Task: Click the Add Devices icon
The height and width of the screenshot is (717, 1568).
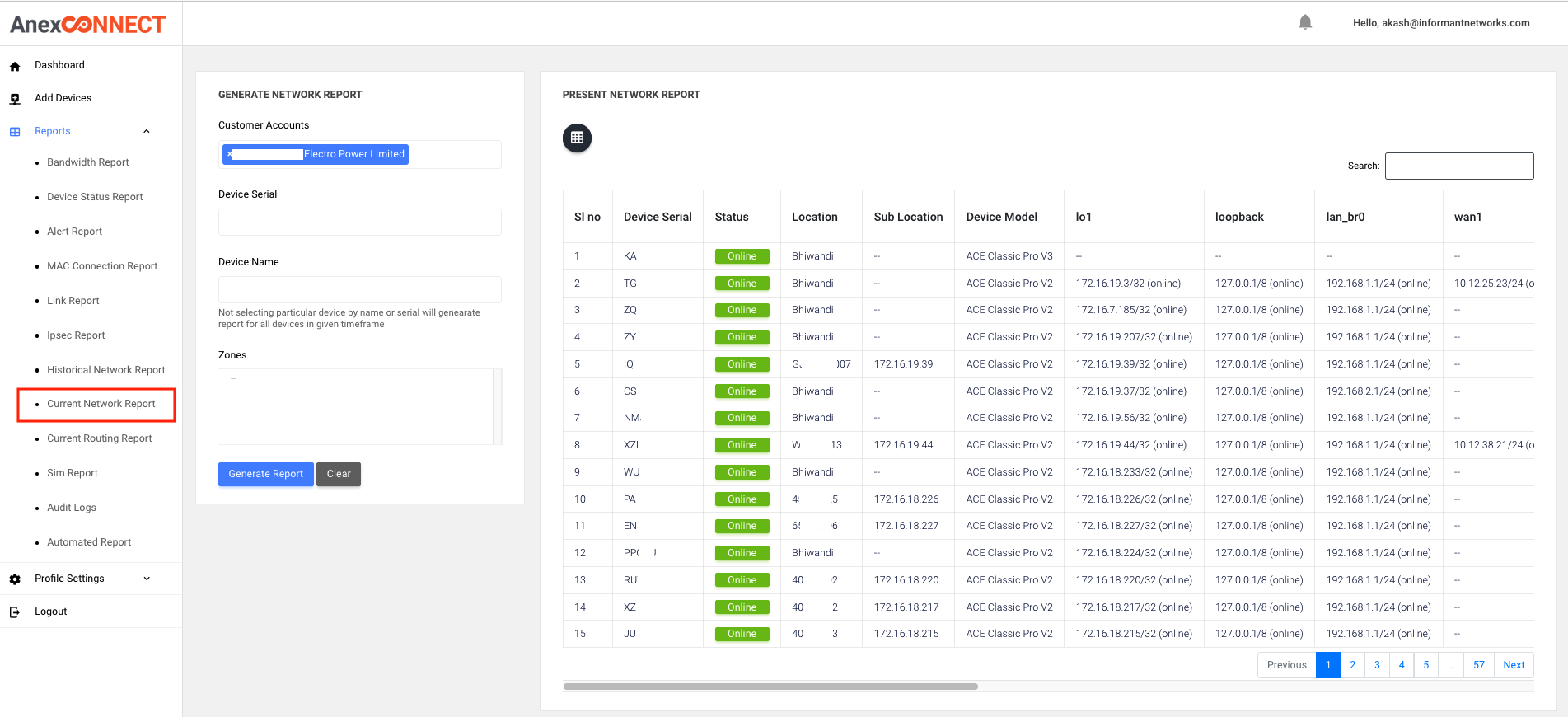Action: (x=15, y=99)
